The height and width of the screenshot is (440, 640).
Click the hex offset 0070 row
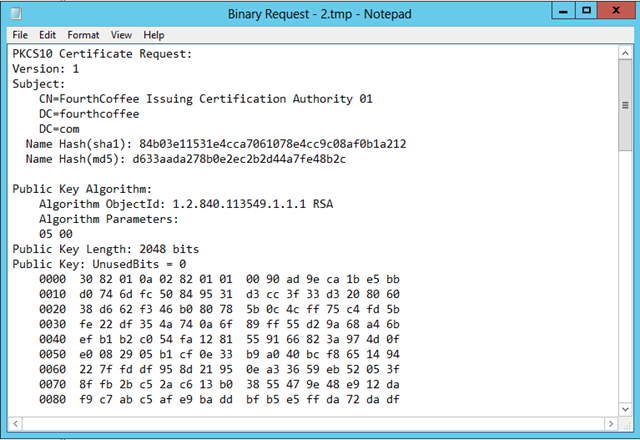point(219,384)
